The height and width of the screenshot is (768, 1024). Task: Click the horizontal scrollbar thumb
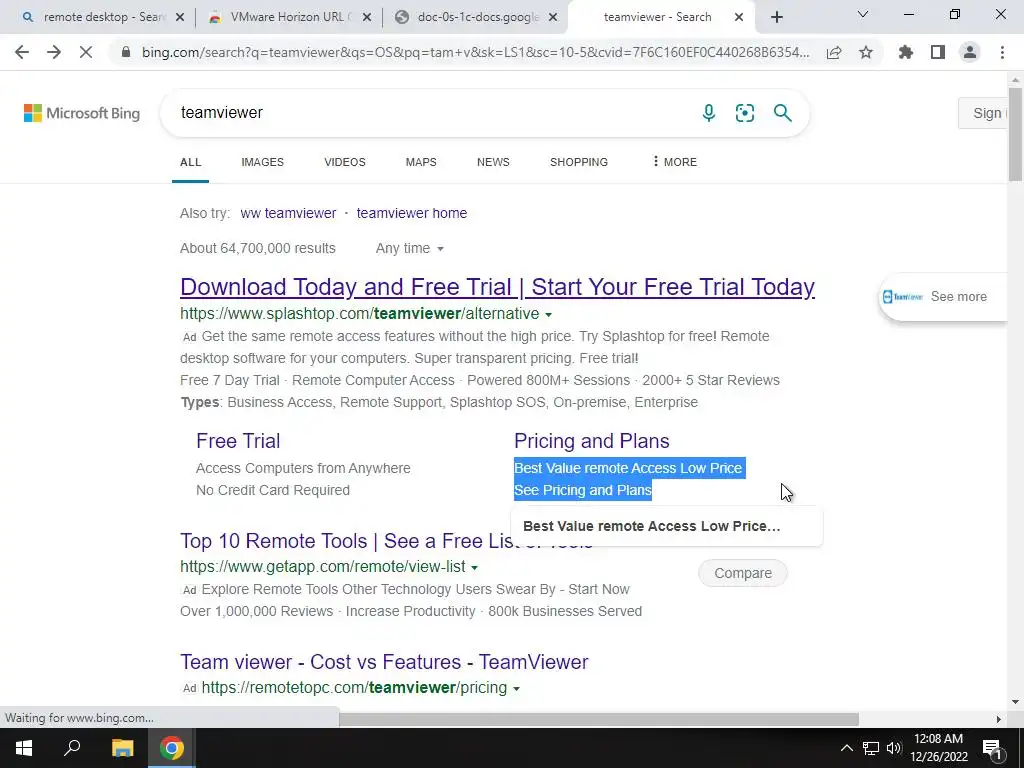tap(598, 719)
